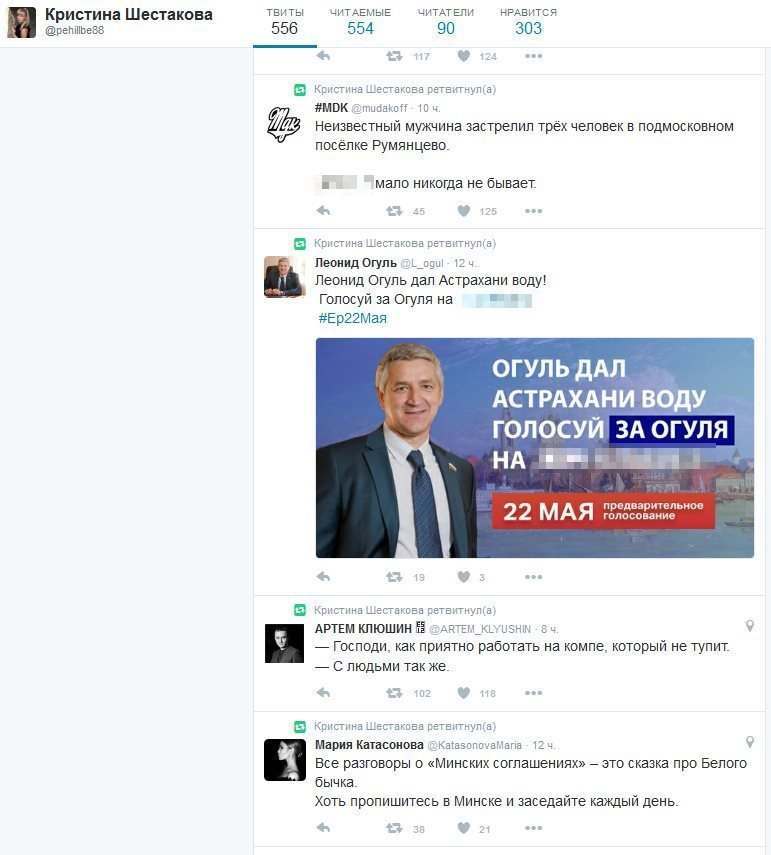
Task: Reply to Леонид Огуль's tweet
Action: tap(323, 576)
